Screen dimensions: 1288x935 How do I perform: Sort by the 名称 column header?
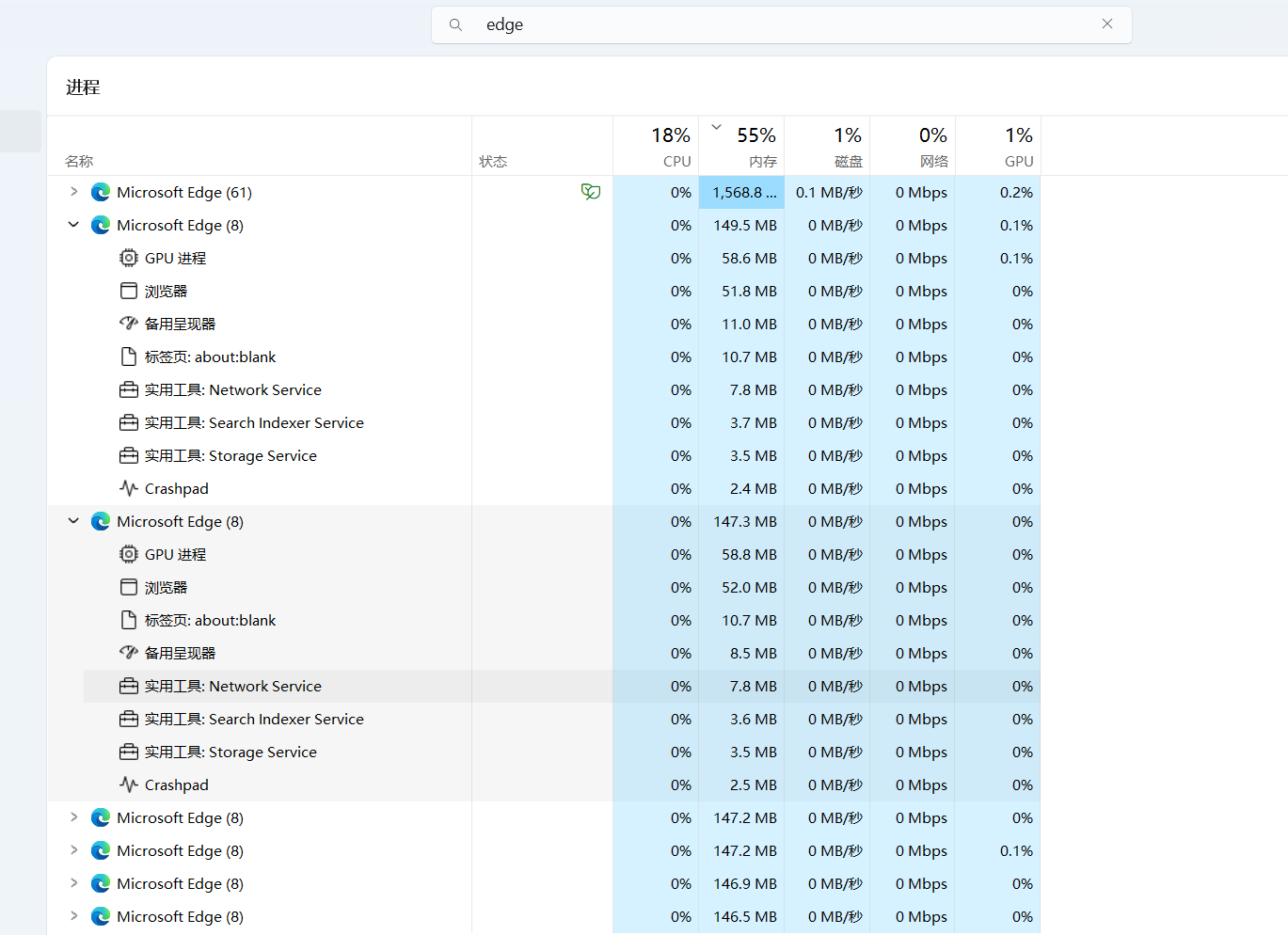(260, 146)
